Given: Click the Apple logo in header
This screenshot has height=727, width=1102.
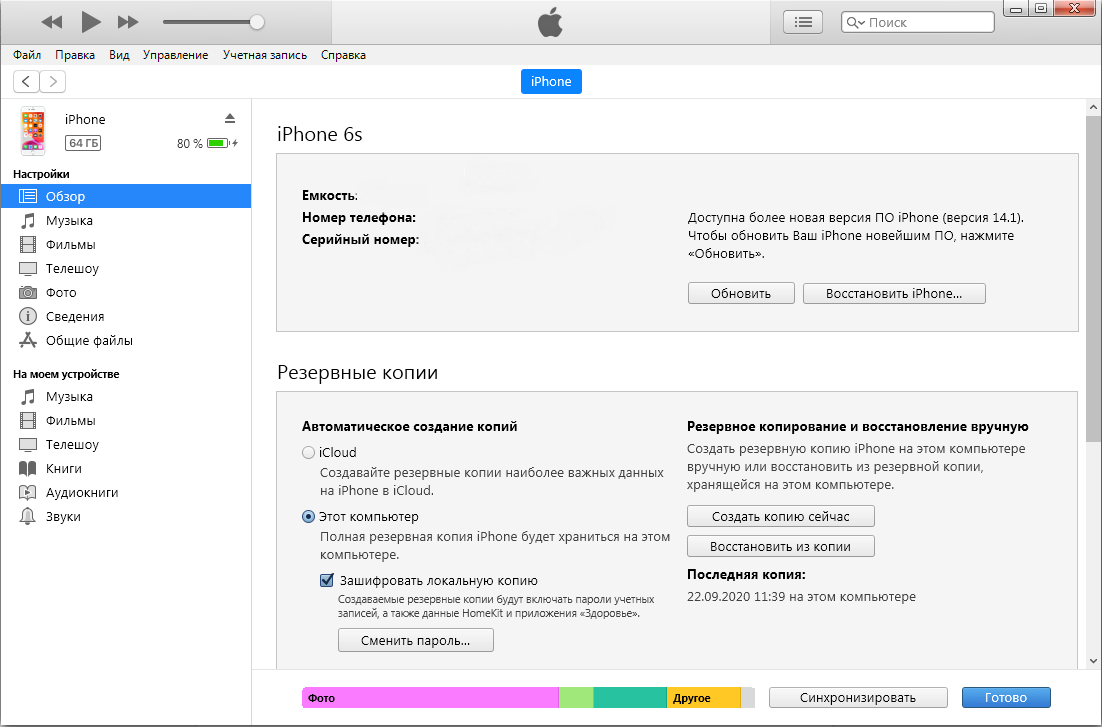Looking at the screenshot, I should point(550,22).
